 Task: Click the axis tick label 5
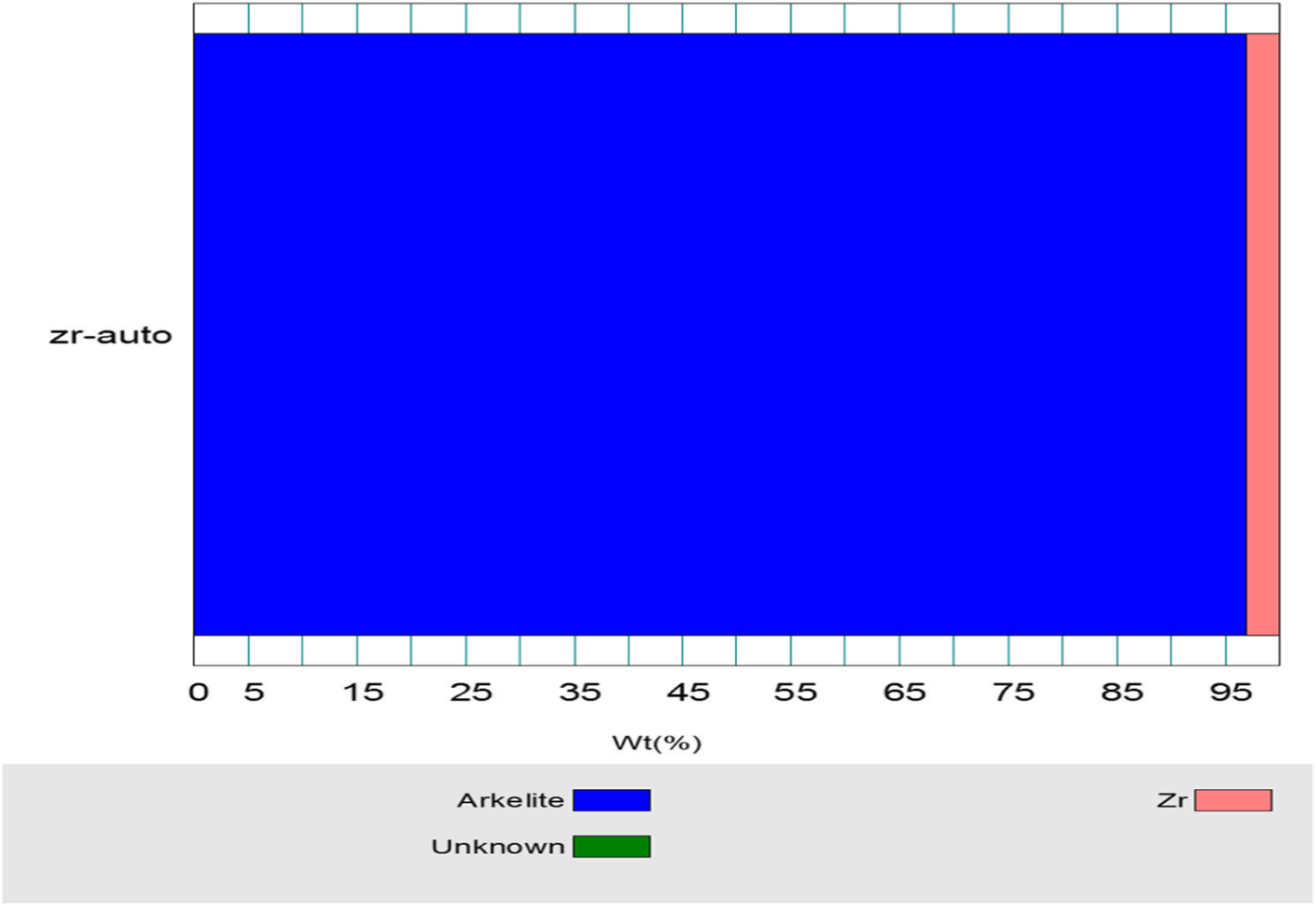click(253, 692)
